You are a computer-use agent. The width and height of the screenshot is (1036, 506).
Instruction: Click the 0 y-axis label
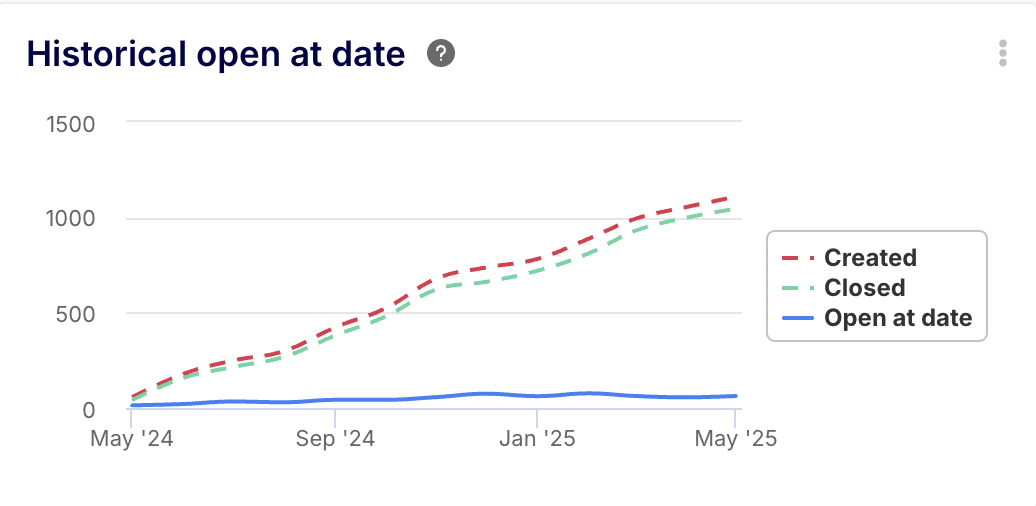point(89,409)
